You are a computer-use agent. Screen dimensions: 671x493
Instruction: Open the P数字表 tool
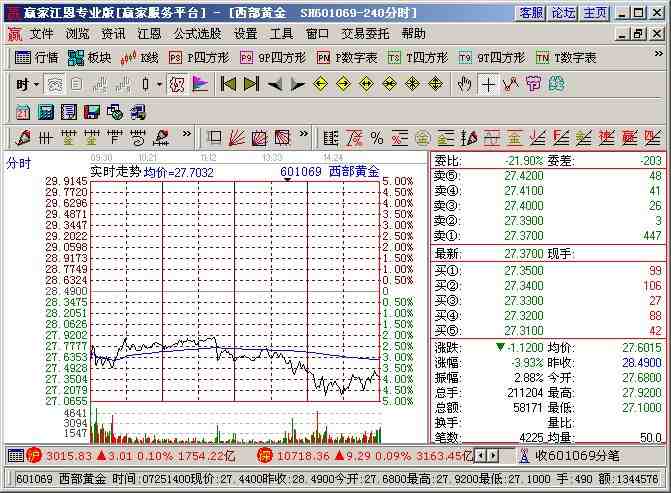[x=347, y=57]
